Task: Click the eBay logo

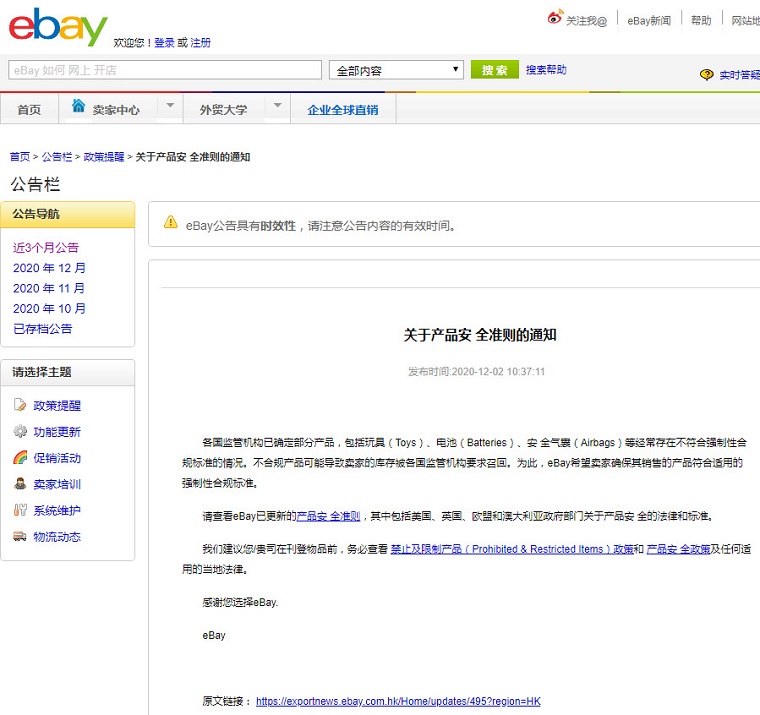Action: click(58, 27)
